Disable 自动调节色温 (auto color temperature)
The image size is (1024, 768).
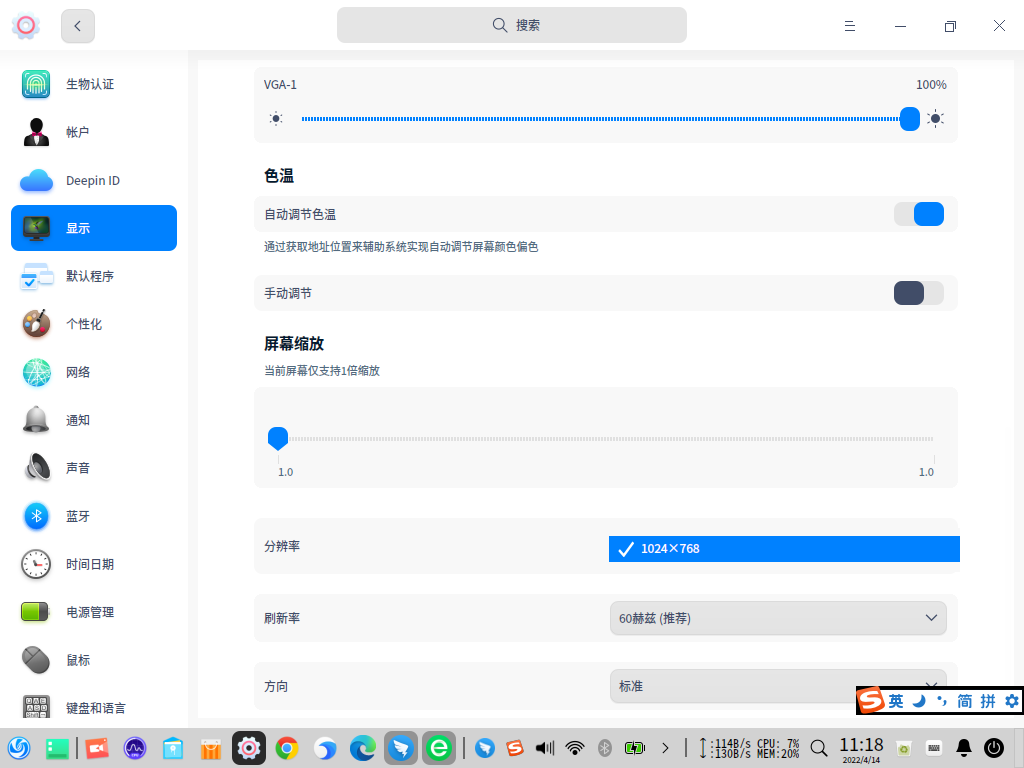(x=918, y=214)
